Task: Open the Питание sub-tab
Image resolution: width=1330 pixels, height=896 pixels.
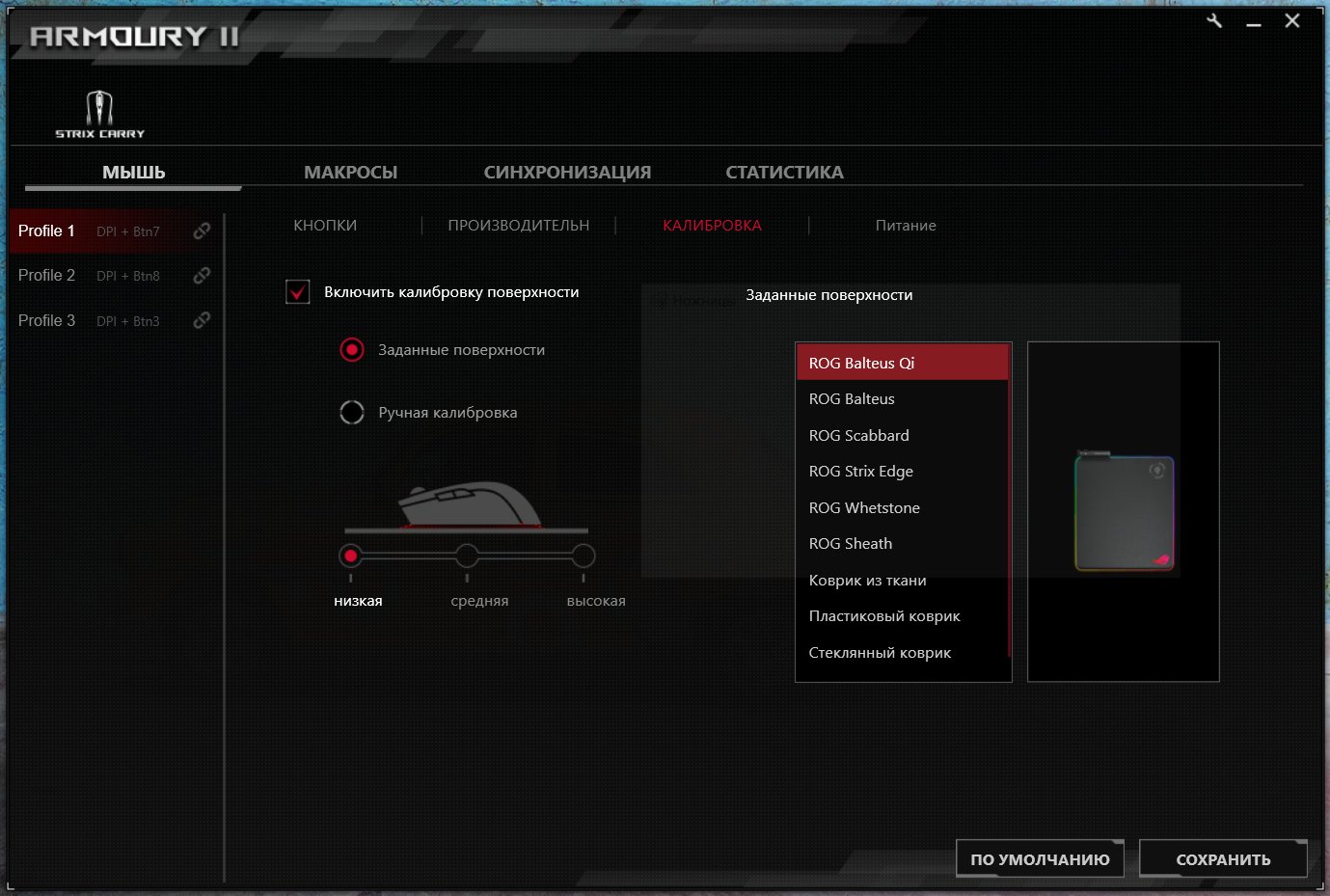Action: point(906,225)
